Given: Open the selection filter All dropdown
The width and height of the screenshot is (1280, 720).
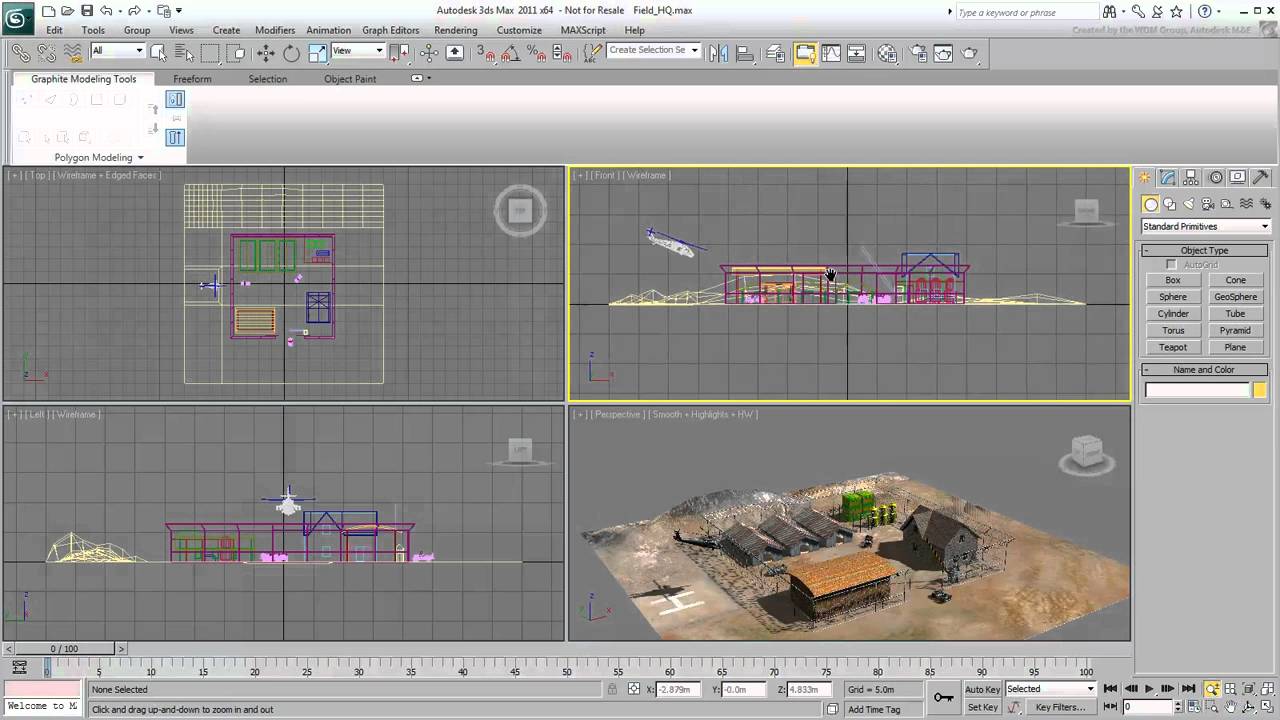Looking at the screenshot, I should pos(117,51).
